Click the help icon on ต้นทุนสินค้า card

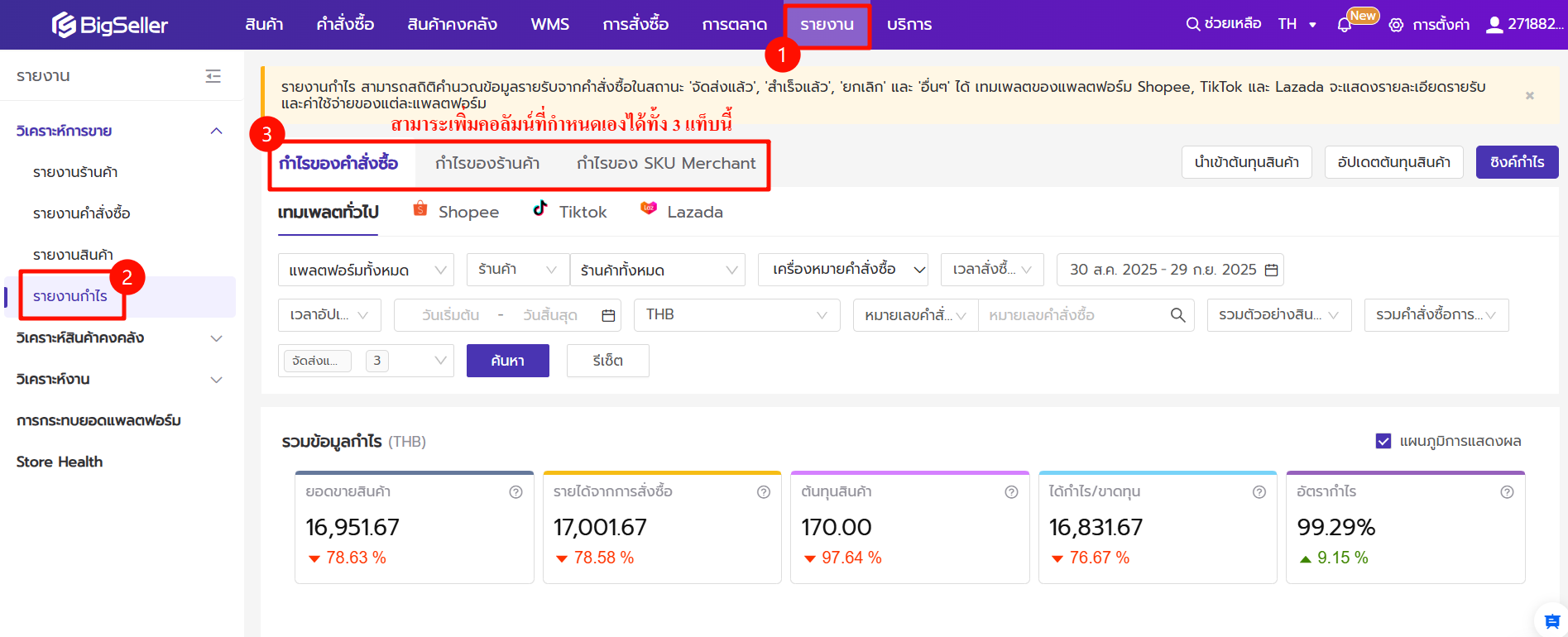click(1011, 492)
